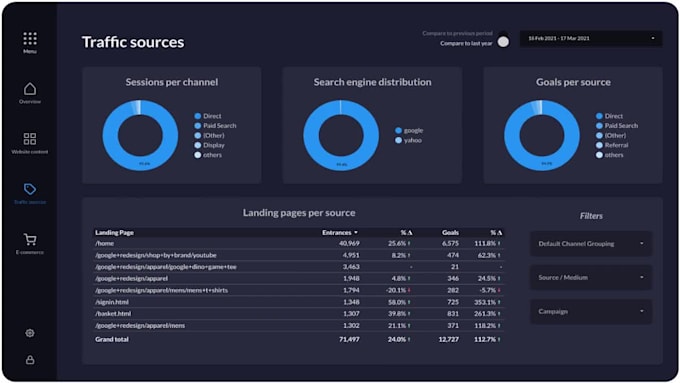The image size is (680, 383).
Task: Click grand total goals 12,727
Action: coord(449,340)
